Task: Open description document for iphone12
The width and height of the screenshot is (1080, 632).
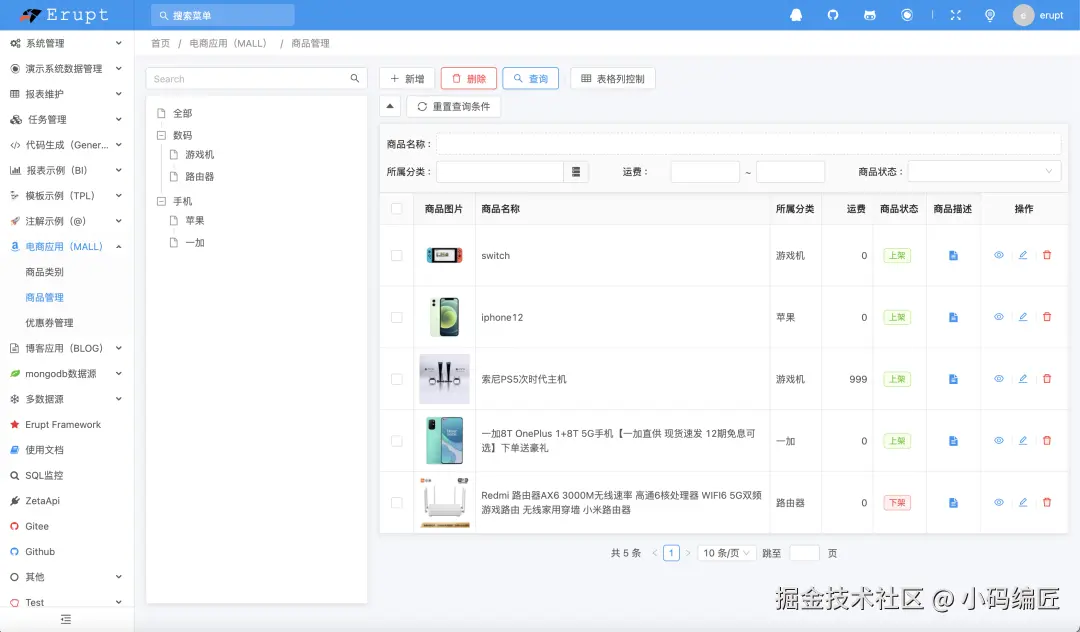Action: click(953, 317)
